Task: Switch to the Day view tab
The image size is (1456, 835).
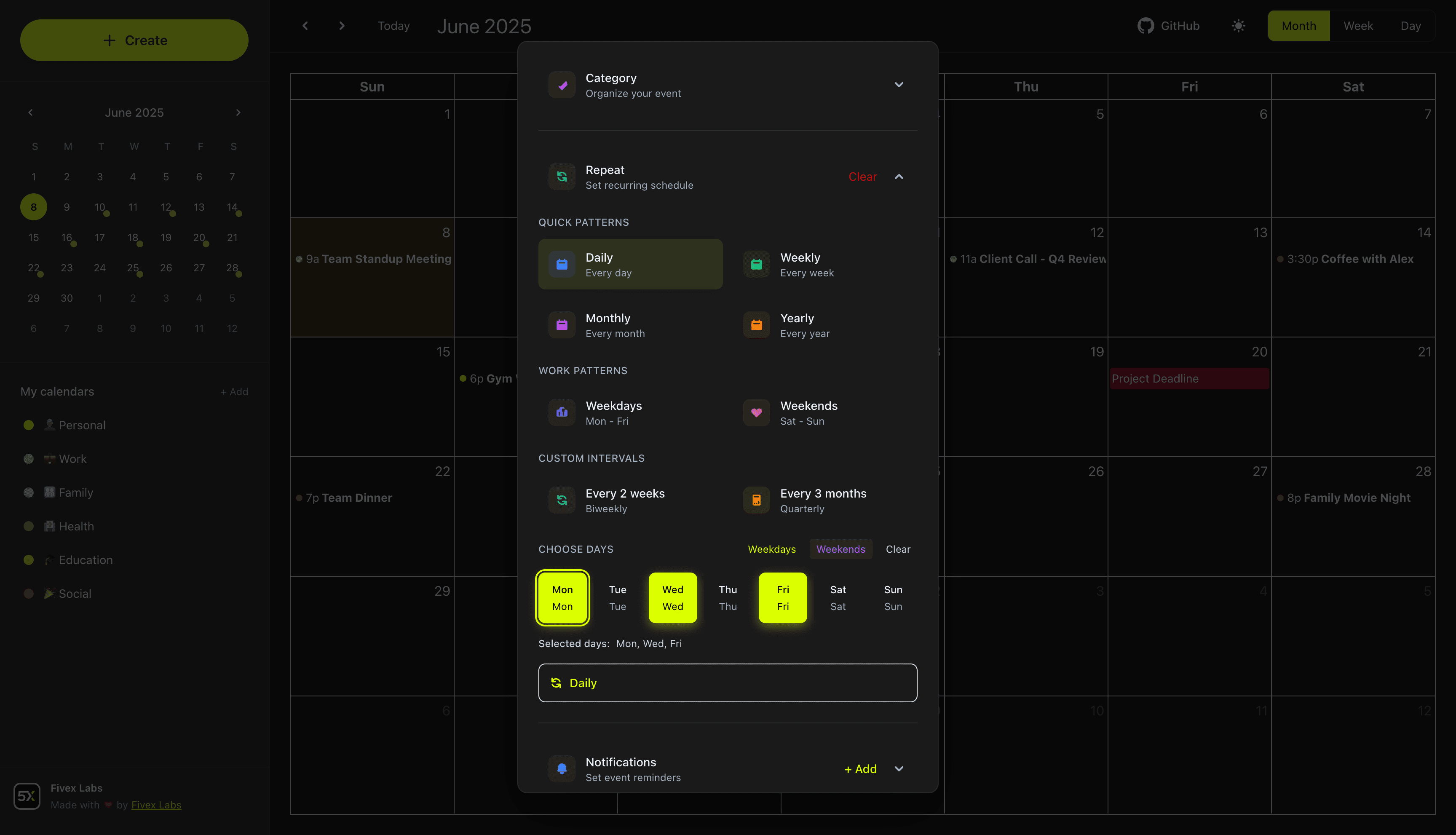Action: [1410, 26]
